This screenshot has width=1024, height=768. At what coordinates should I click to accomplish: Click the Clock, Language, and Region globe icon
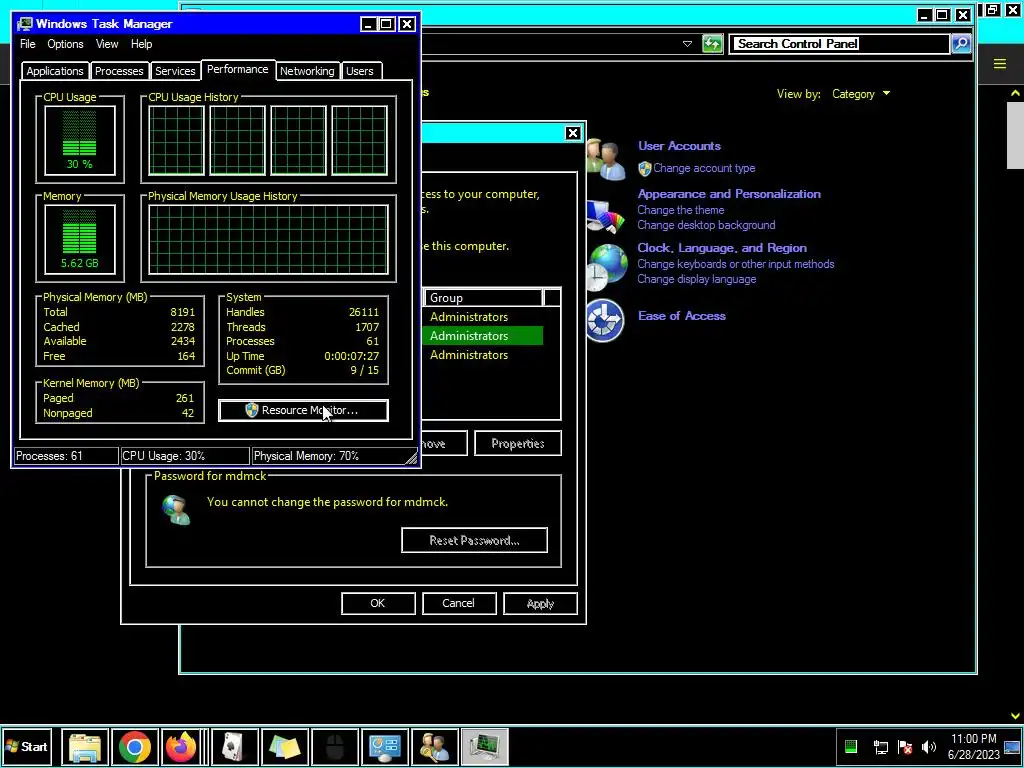605,266
